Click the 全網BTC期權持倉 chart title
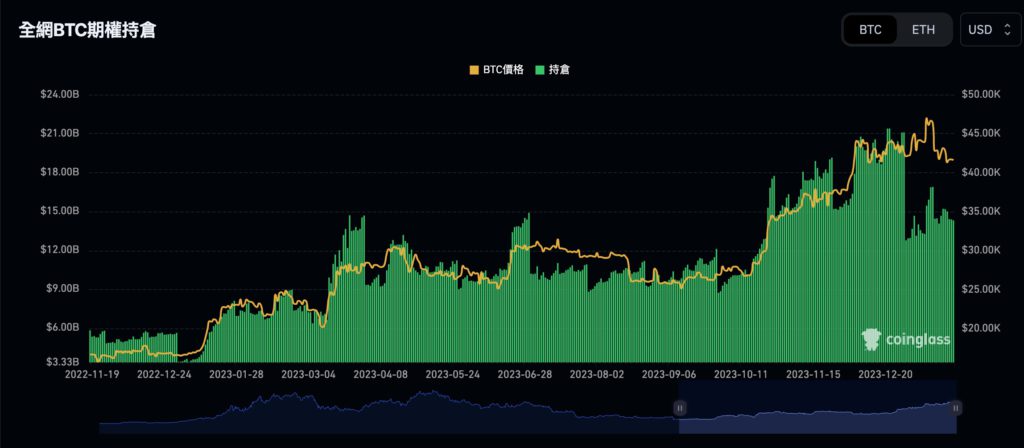 coord(88,30)
